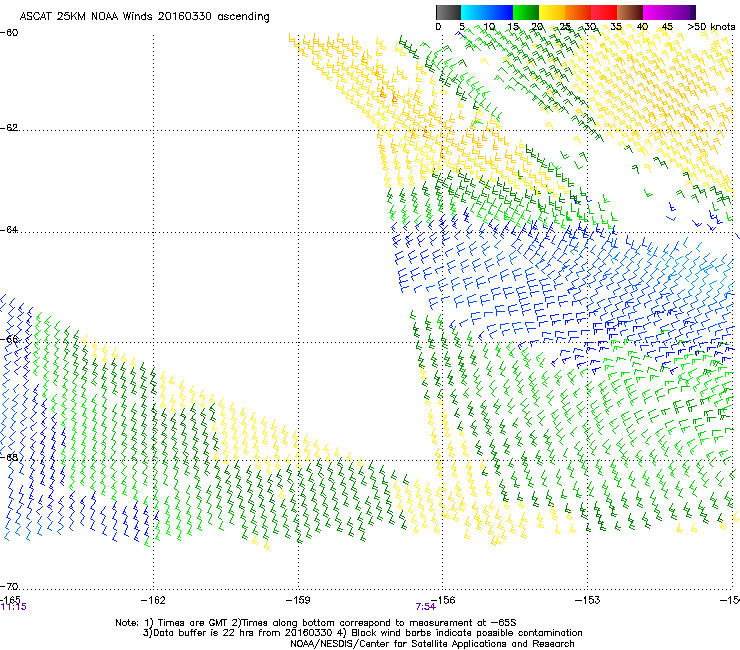Click the '0' legend label under color bar
Image resolution: width=740 pixels, height=650 pixels.
[438, 27]
